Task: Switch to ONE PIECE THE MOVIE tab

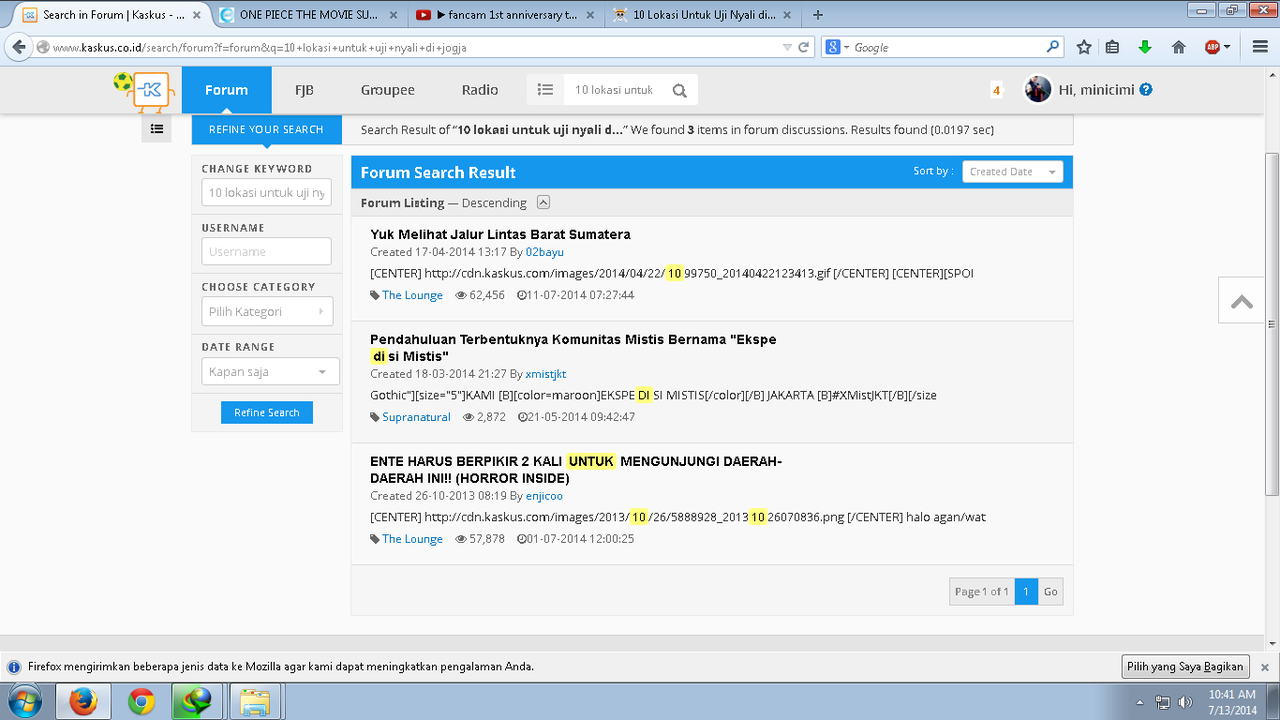Action: [308, 15]
